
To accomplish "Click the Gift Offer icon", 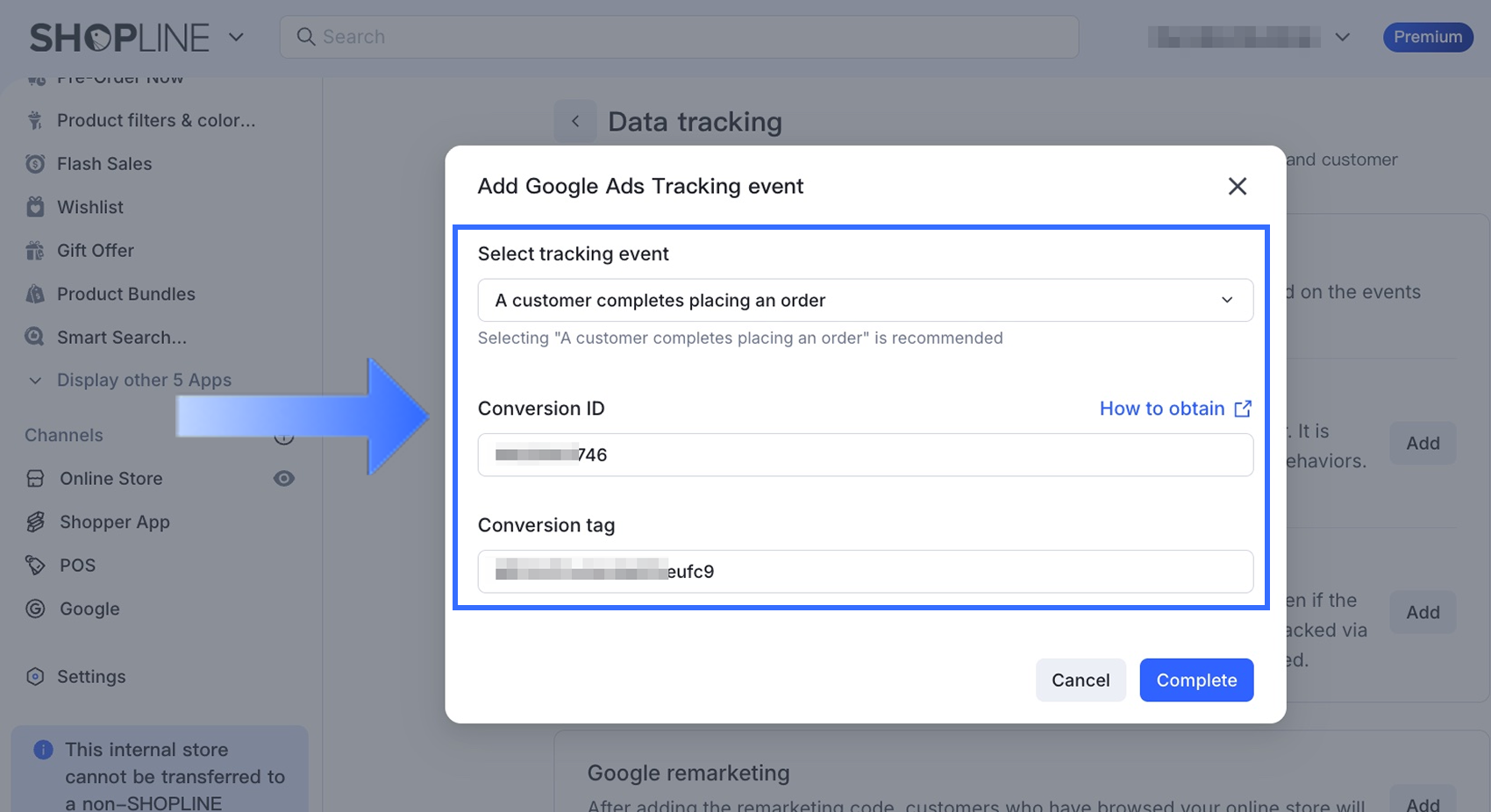I will coord(35,251).
